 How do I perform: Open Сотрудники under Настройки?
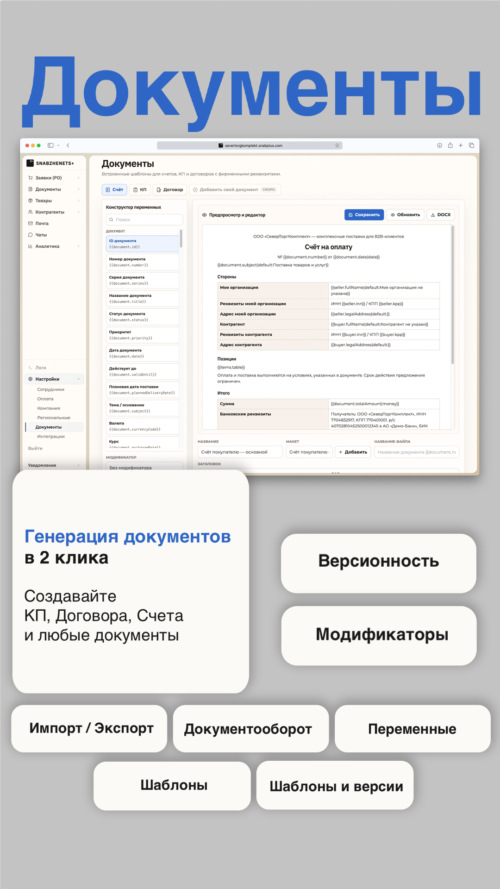tap(50, 390)
